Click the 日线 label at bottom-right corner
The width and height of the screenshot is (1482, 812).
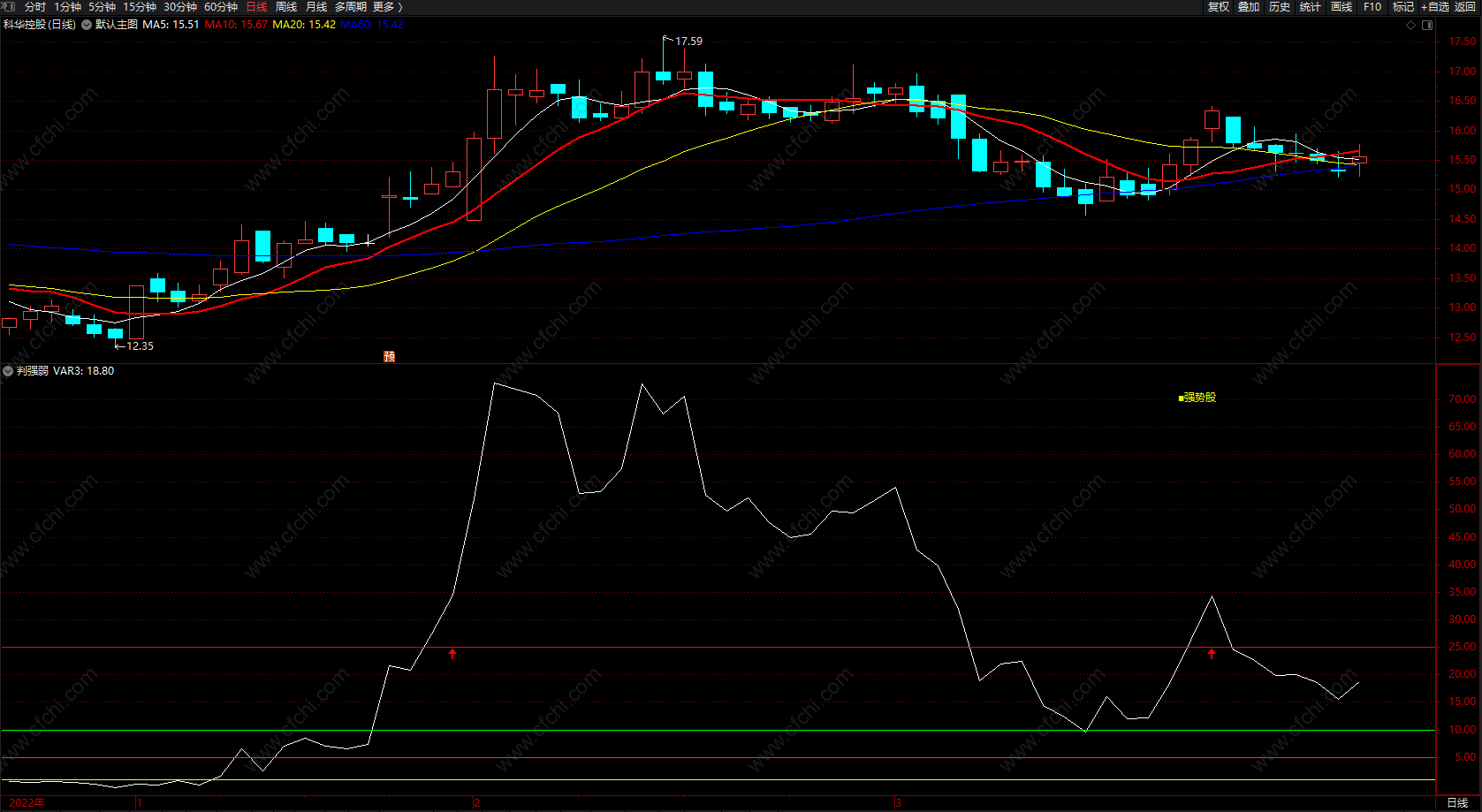(x=1457, y=803)
